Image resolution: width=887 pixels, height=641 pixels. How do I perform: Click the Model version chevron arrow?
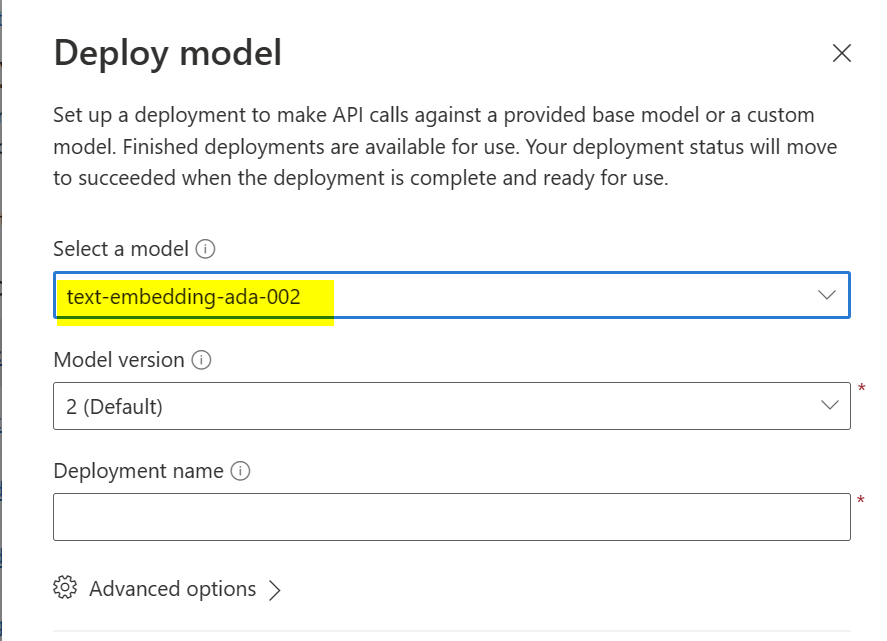click(x=830, y=405)
